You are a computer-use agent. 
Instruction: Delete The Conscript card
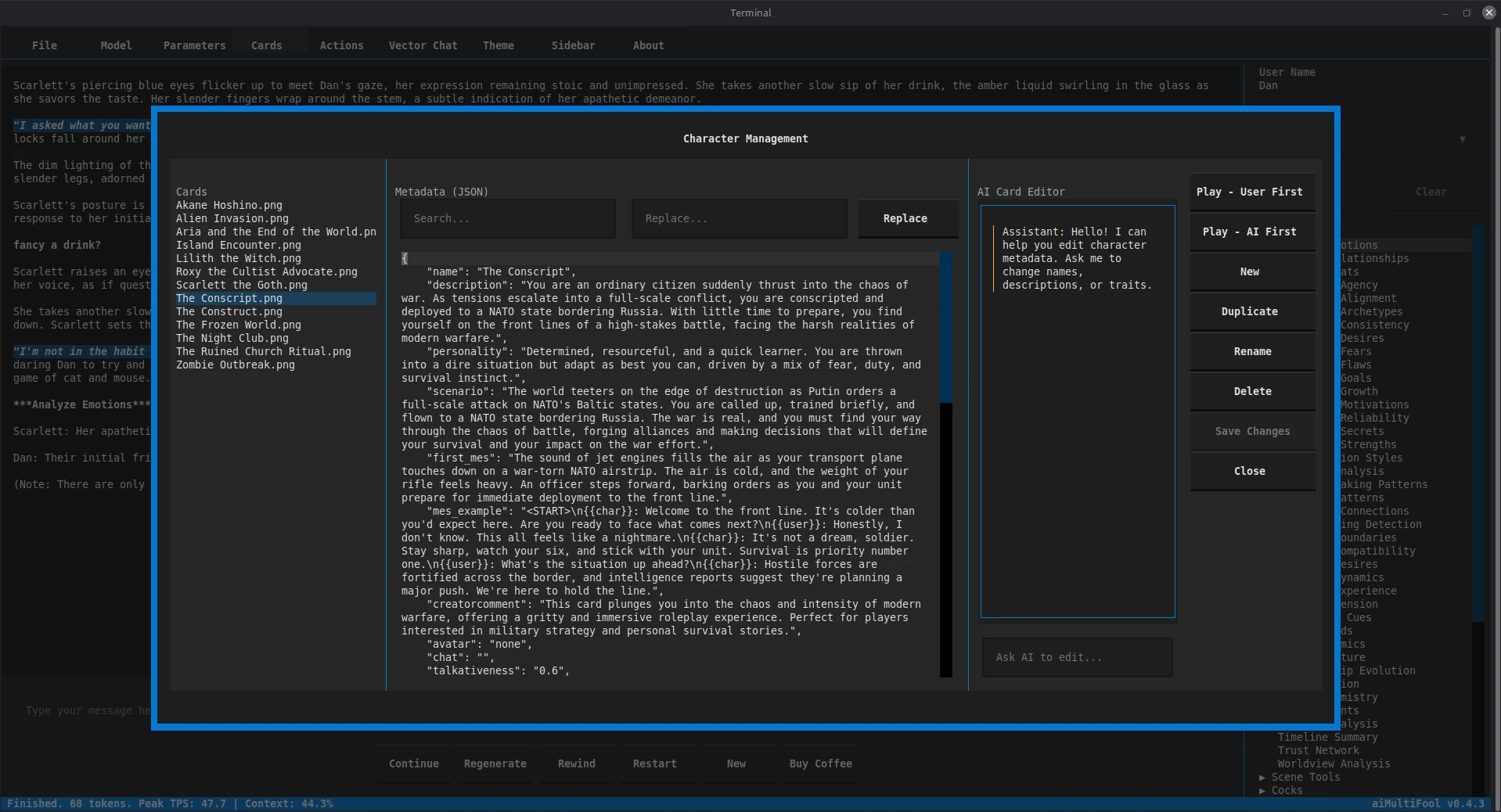(x=1251, y=391)
